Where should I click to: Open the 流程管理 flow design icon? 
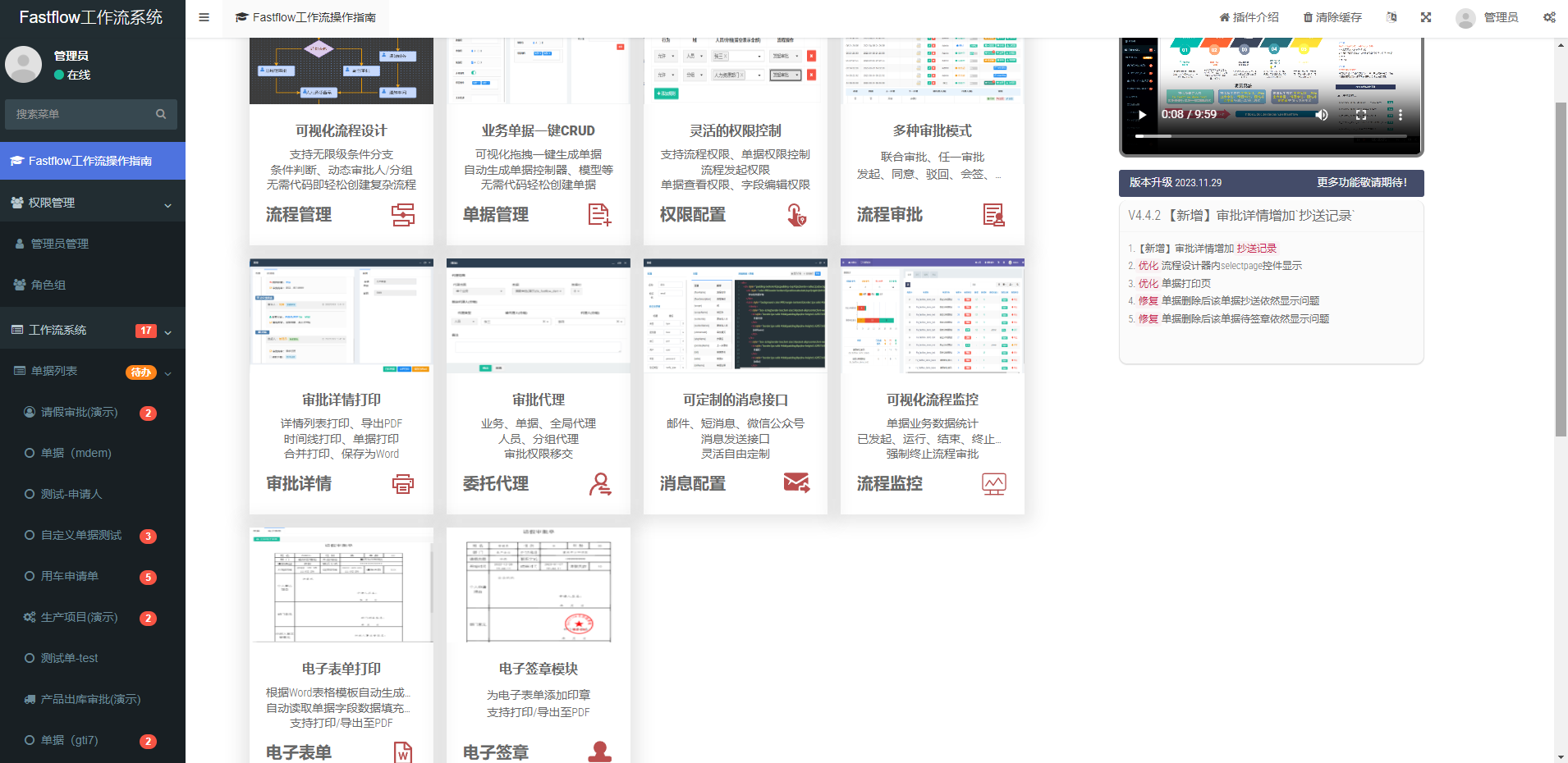403,215
